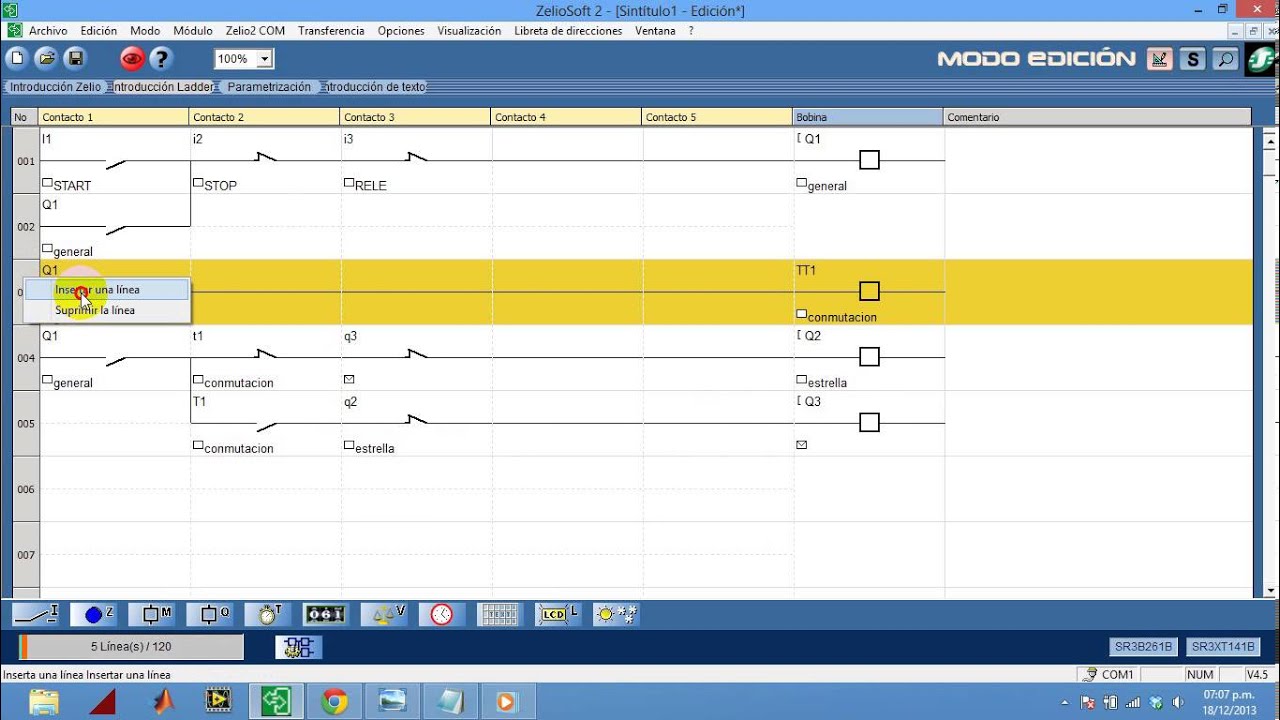Image resolution: width=1280 pixels, height=720 pixels.
Task: Open the Transferencia menu
Action: pos(331,31)
